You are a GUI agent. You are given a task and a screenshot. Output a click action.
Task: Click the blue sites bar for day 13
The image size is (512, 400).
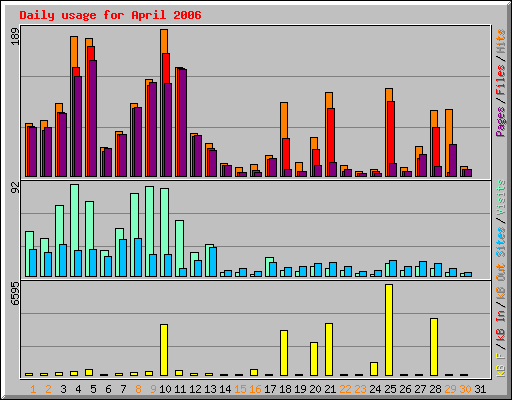point(213,262)
